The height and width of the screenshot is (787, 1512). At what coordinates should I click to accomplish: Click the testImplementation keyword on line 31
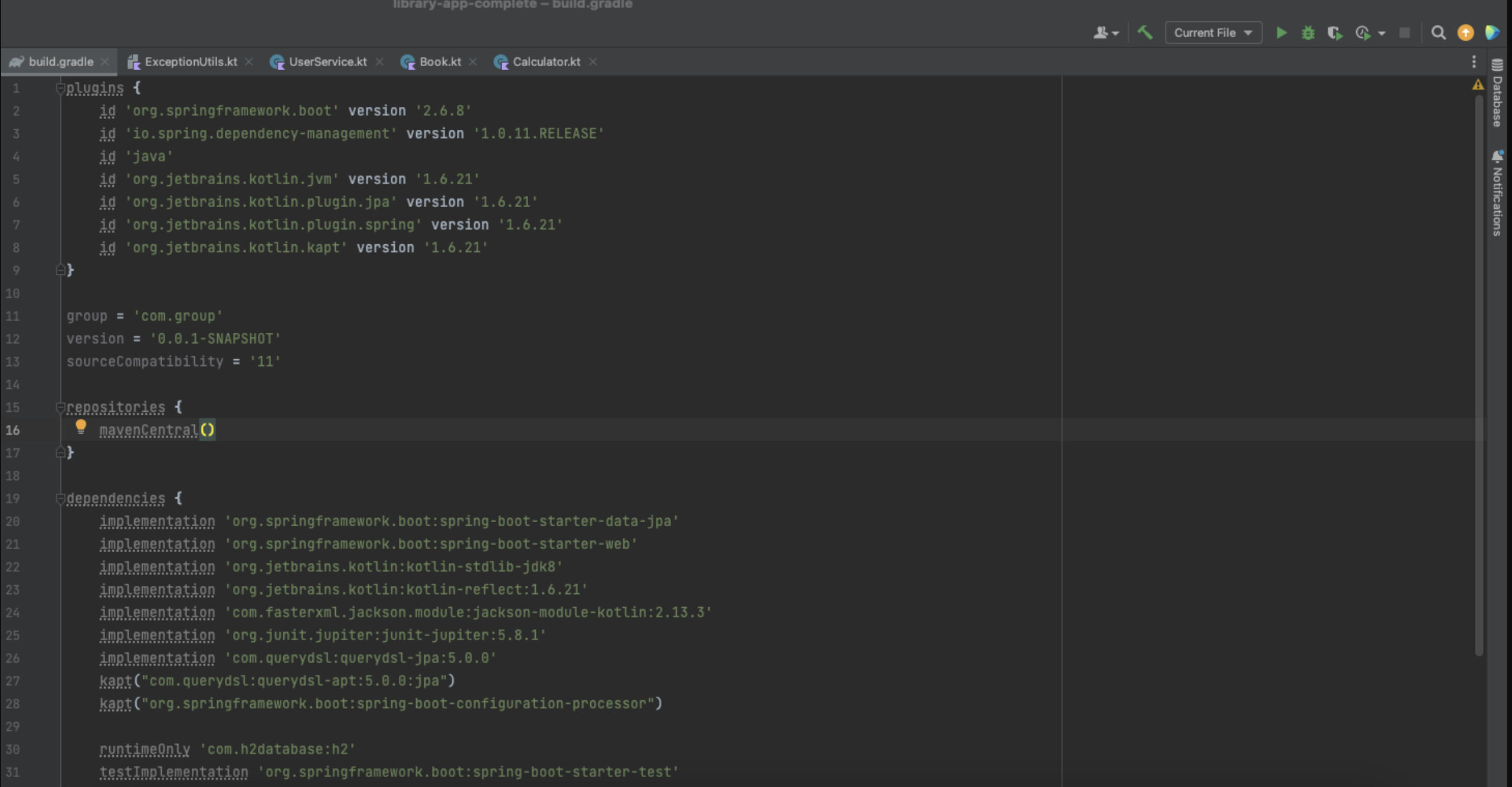[x=174, y=772]
